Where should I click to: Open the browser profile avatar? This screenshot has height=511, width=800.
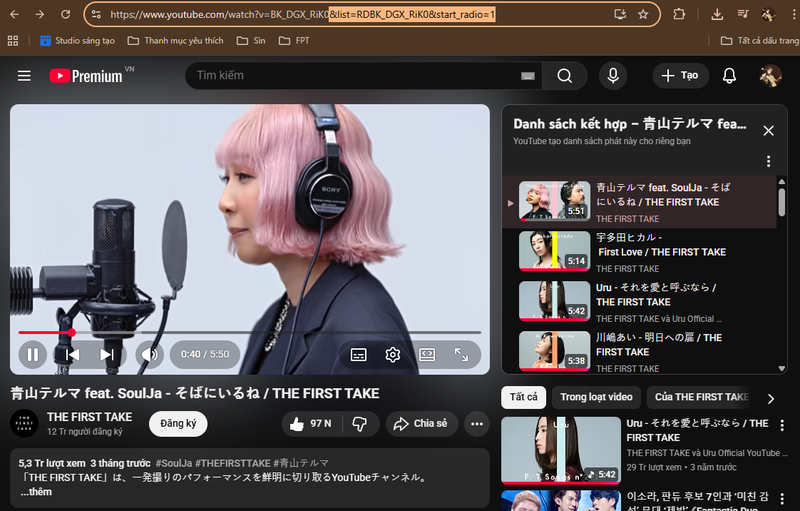tap(768, 14)
